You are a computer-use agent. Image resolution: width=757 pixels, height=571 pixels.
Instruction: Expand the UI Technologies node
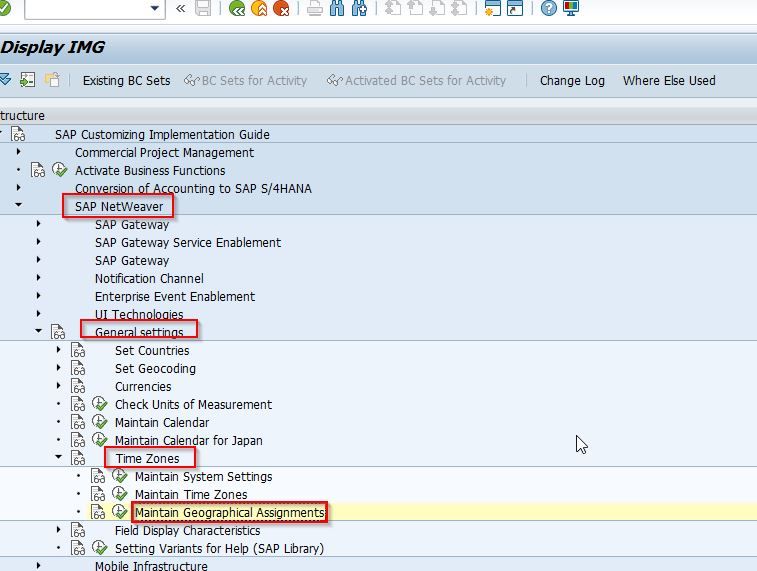tap(39, 313)
